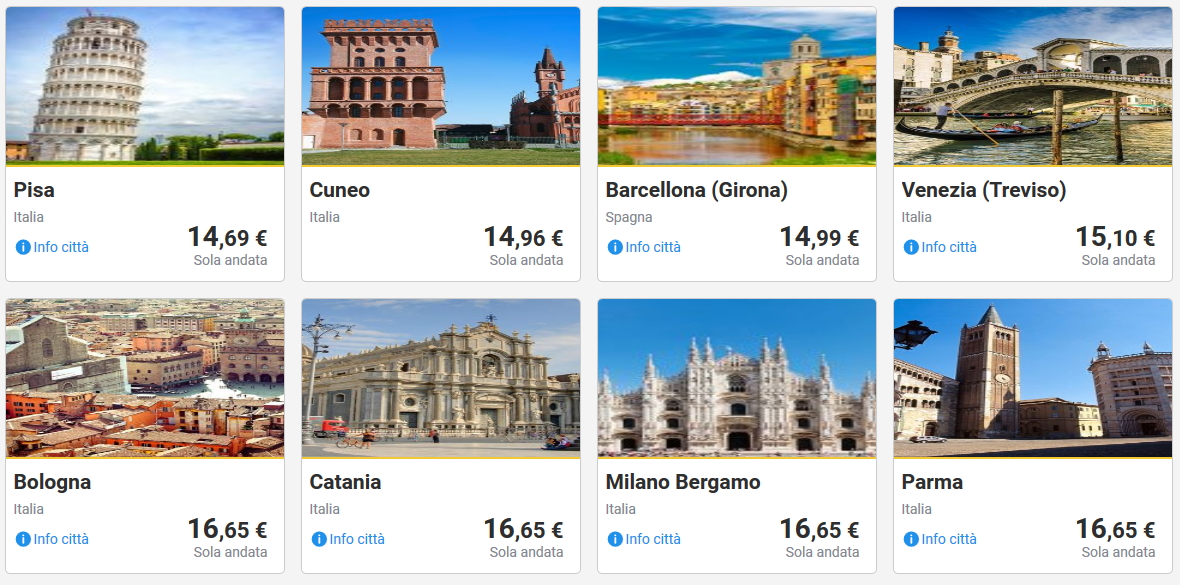Click the info icon on the Parma card

pyautogui.click(x=911, y=539)
